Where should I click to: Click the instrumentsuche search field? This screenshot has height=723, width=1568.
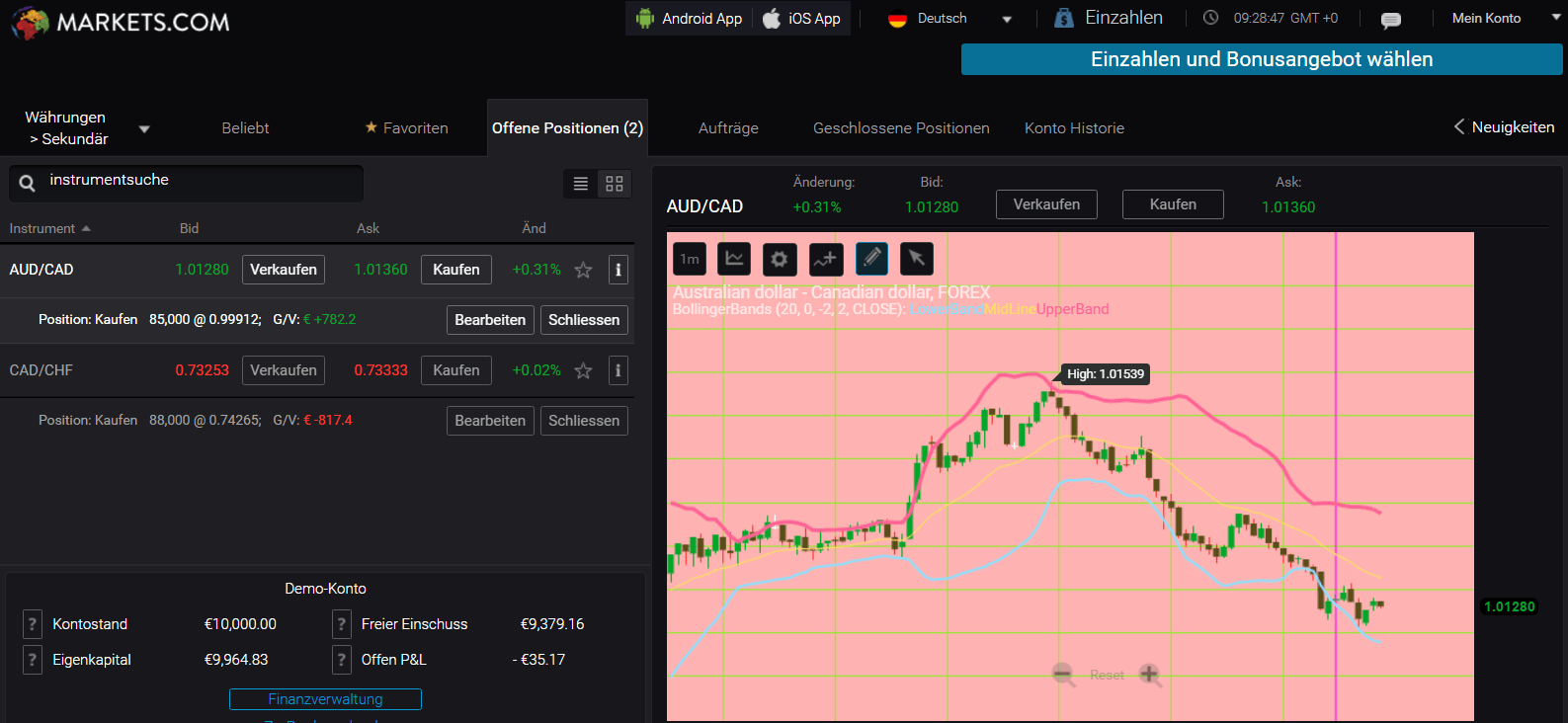point(187,183)
